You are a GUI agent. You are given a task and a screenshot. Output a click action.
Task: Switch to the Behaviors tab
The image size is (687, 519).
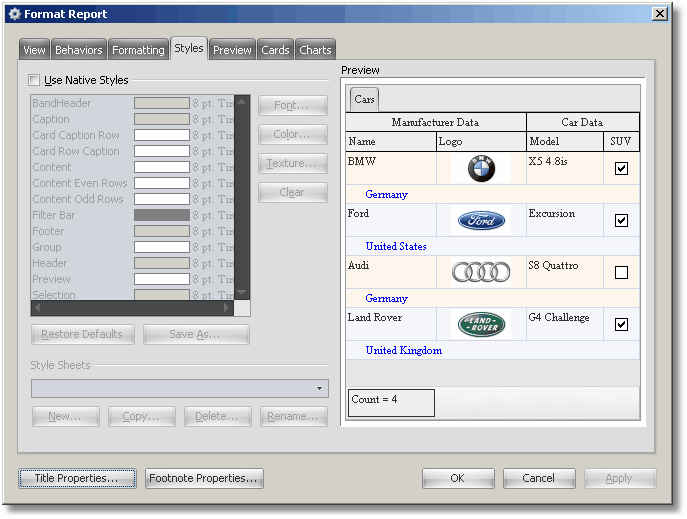pyautogui.click(x=79, y=50)
